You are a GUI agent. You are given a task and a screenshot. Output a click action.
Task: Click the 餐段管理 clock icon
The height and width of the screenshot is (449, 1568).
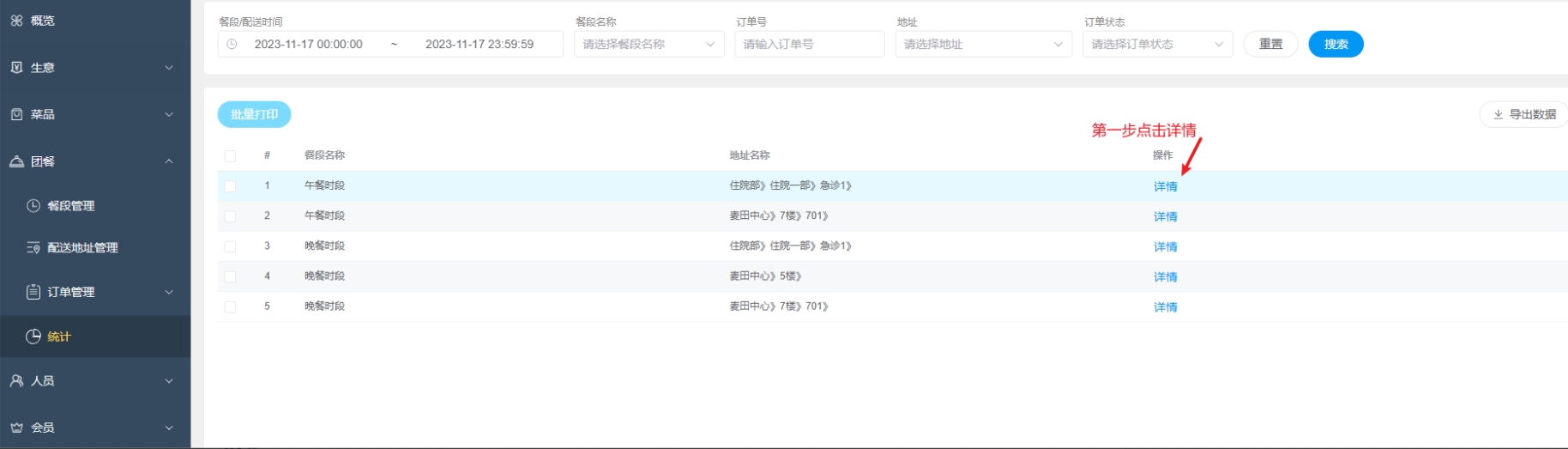coord(33,206)
